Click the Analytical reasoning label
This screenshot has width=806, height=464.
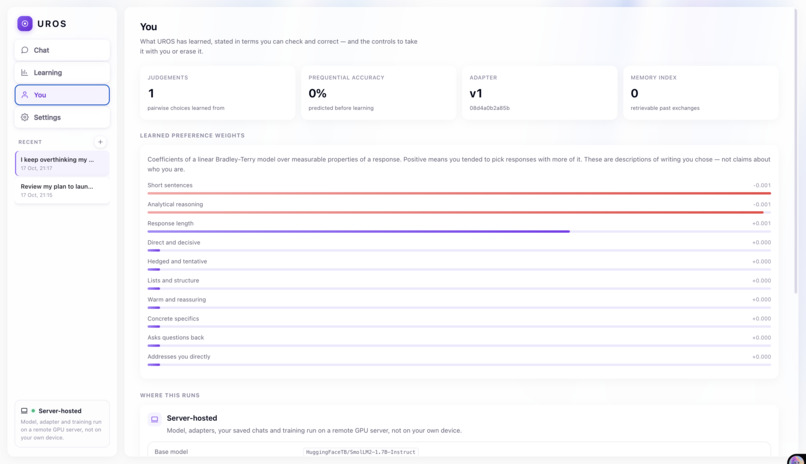(x=175, y=205)
